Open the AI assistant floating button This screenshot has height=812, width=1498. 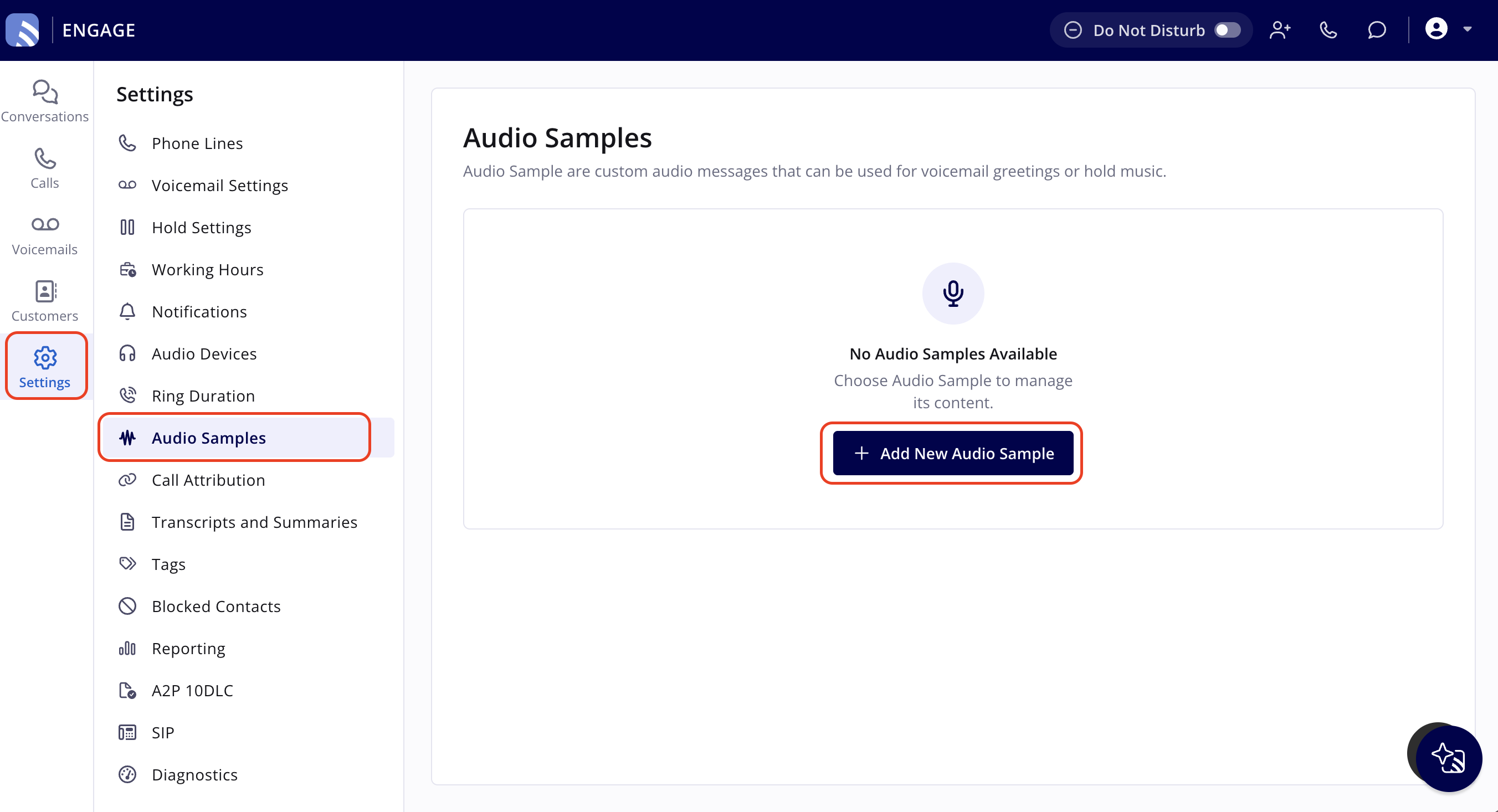click(x=1448, y=758)
